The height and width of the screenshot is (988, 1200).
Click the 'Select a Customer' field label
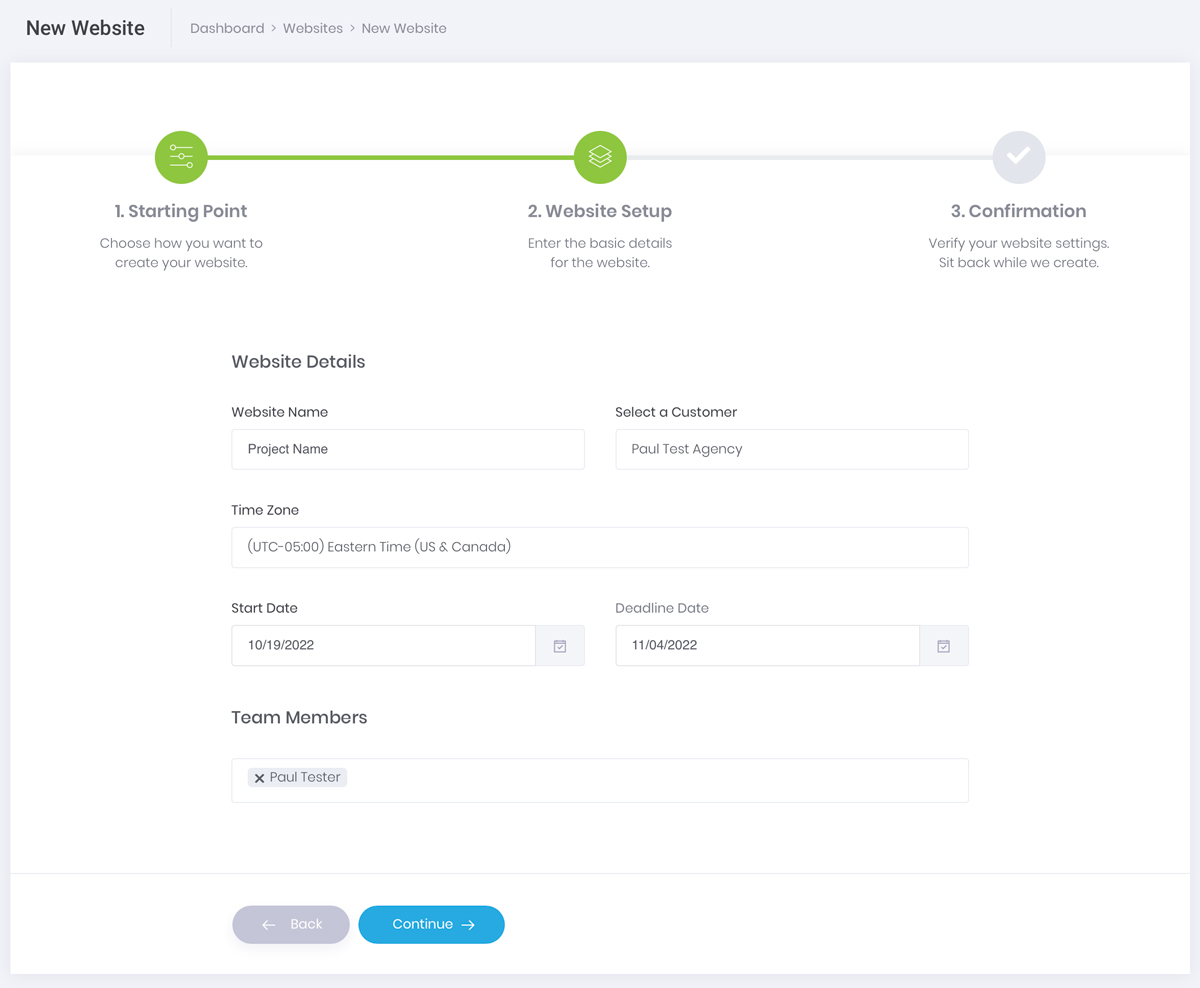676,412
